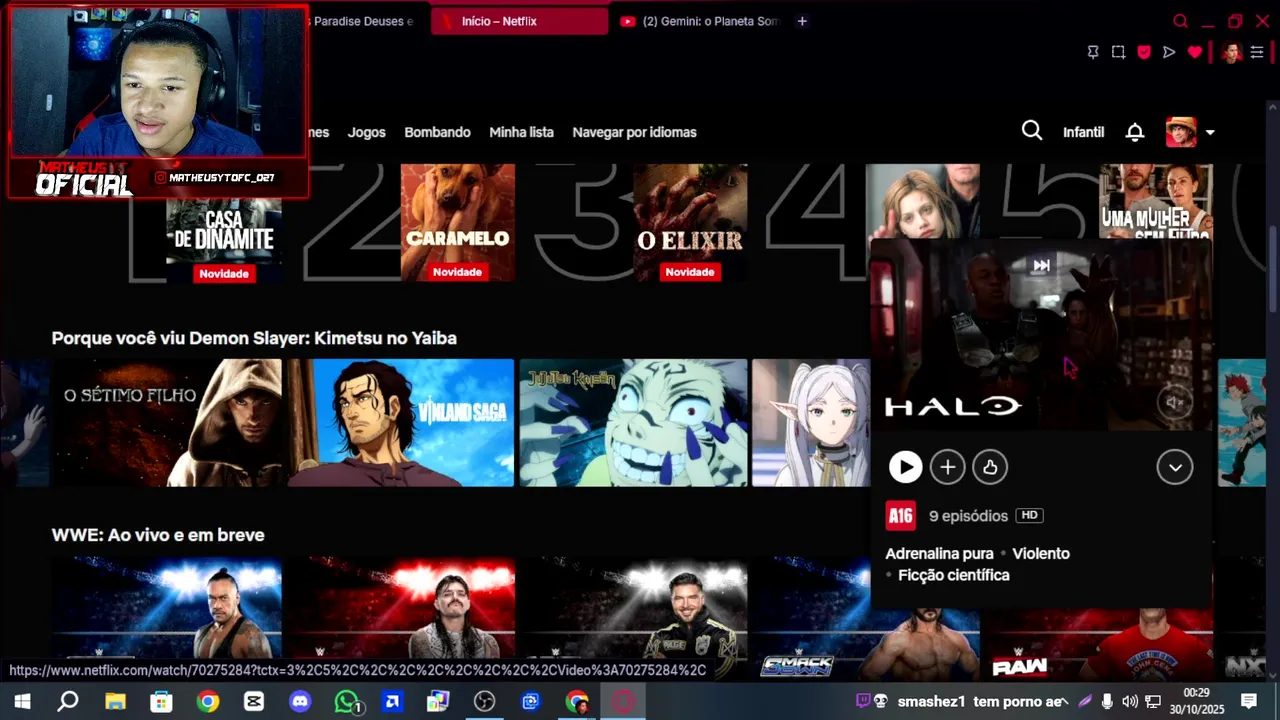Open CapCut from taskbar
Image resolution: width=1280 pixels, height=720 pixels.
(254, 702)
